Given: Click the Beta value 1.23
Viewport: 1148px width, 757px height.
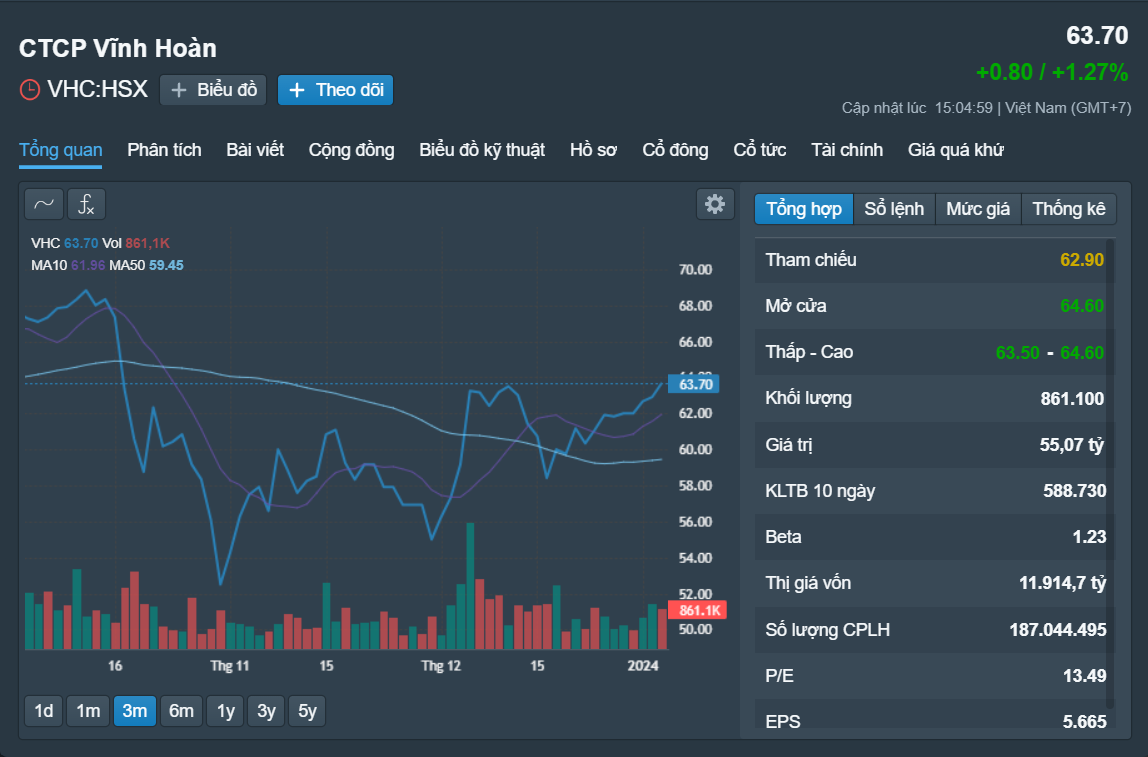Looking at the screenshot, I should coord(1089,537).
